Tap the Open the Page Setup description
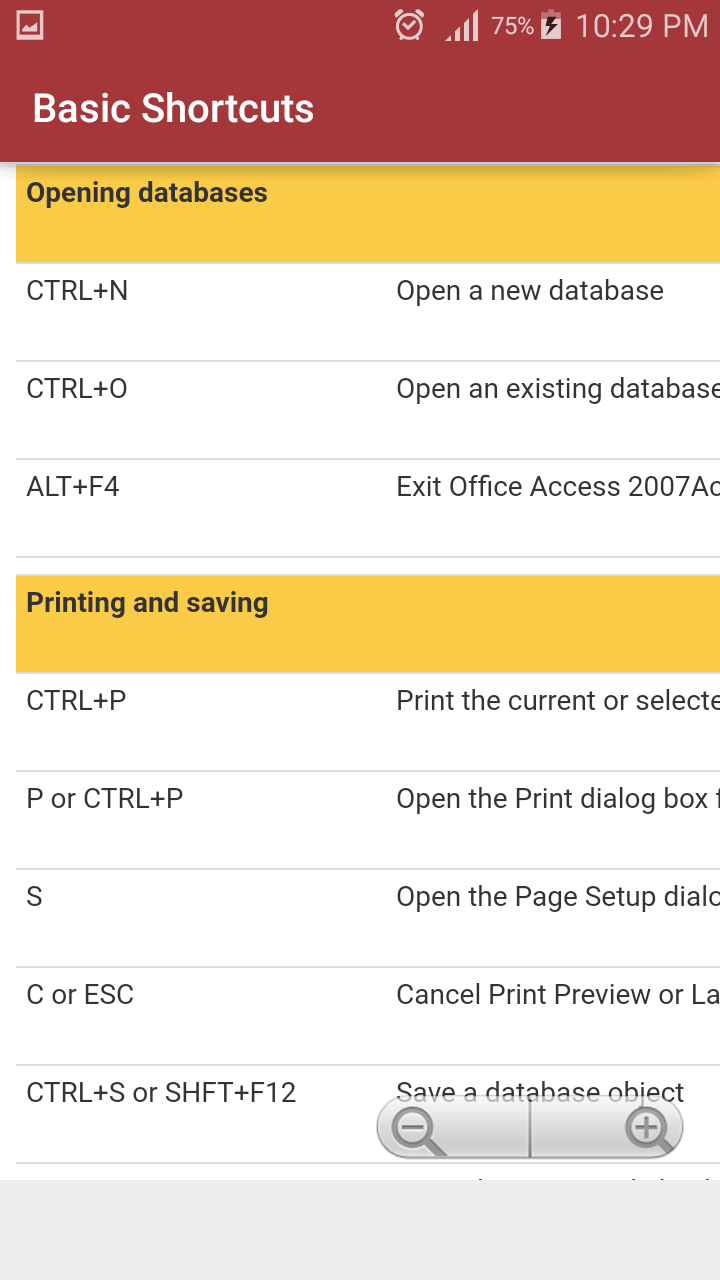The height and width of the screenshot is (1280, 720). (558, 897)
